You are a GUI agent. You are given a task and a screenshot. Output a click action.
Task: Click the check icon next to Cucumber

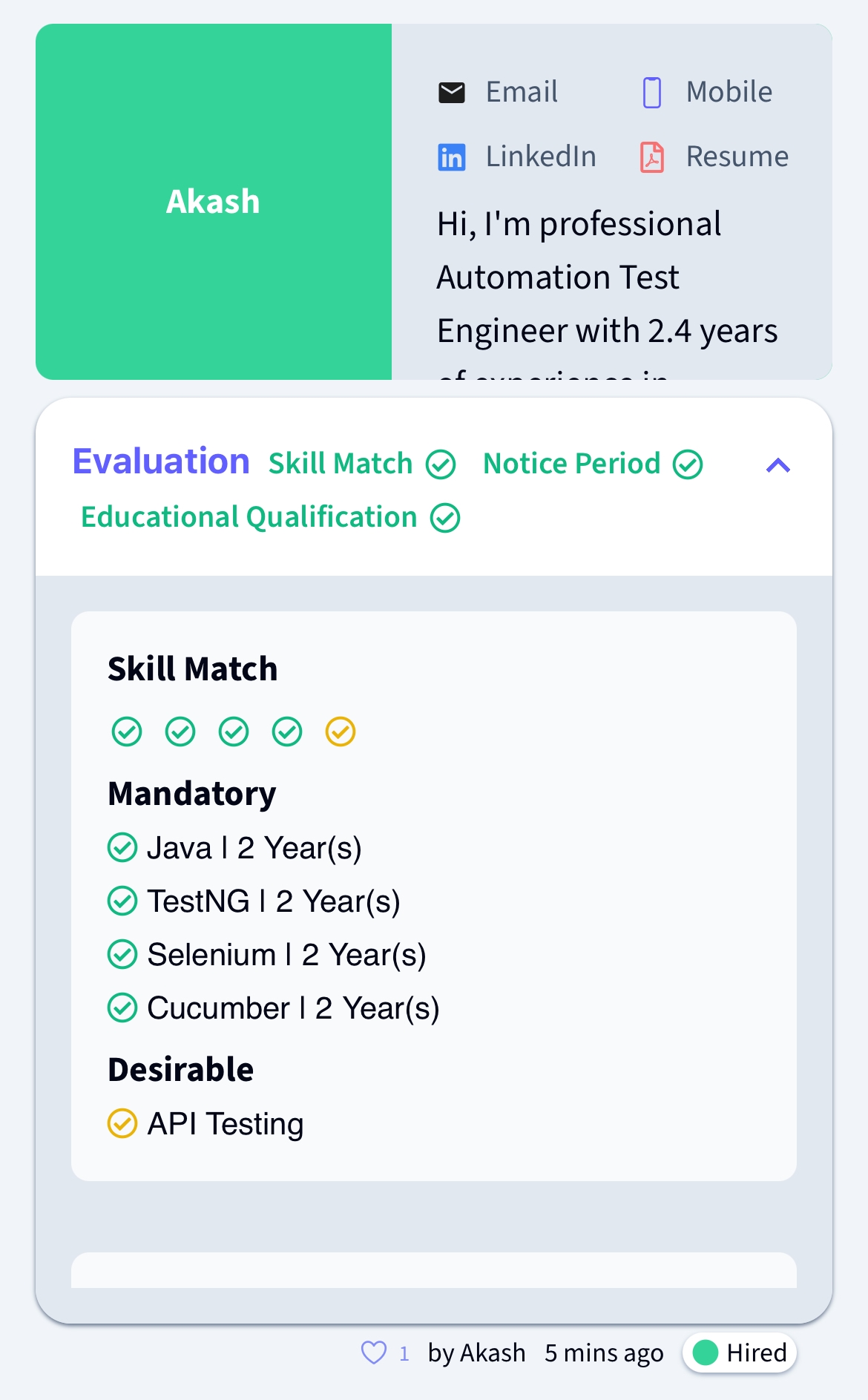tap(122, 1008)
